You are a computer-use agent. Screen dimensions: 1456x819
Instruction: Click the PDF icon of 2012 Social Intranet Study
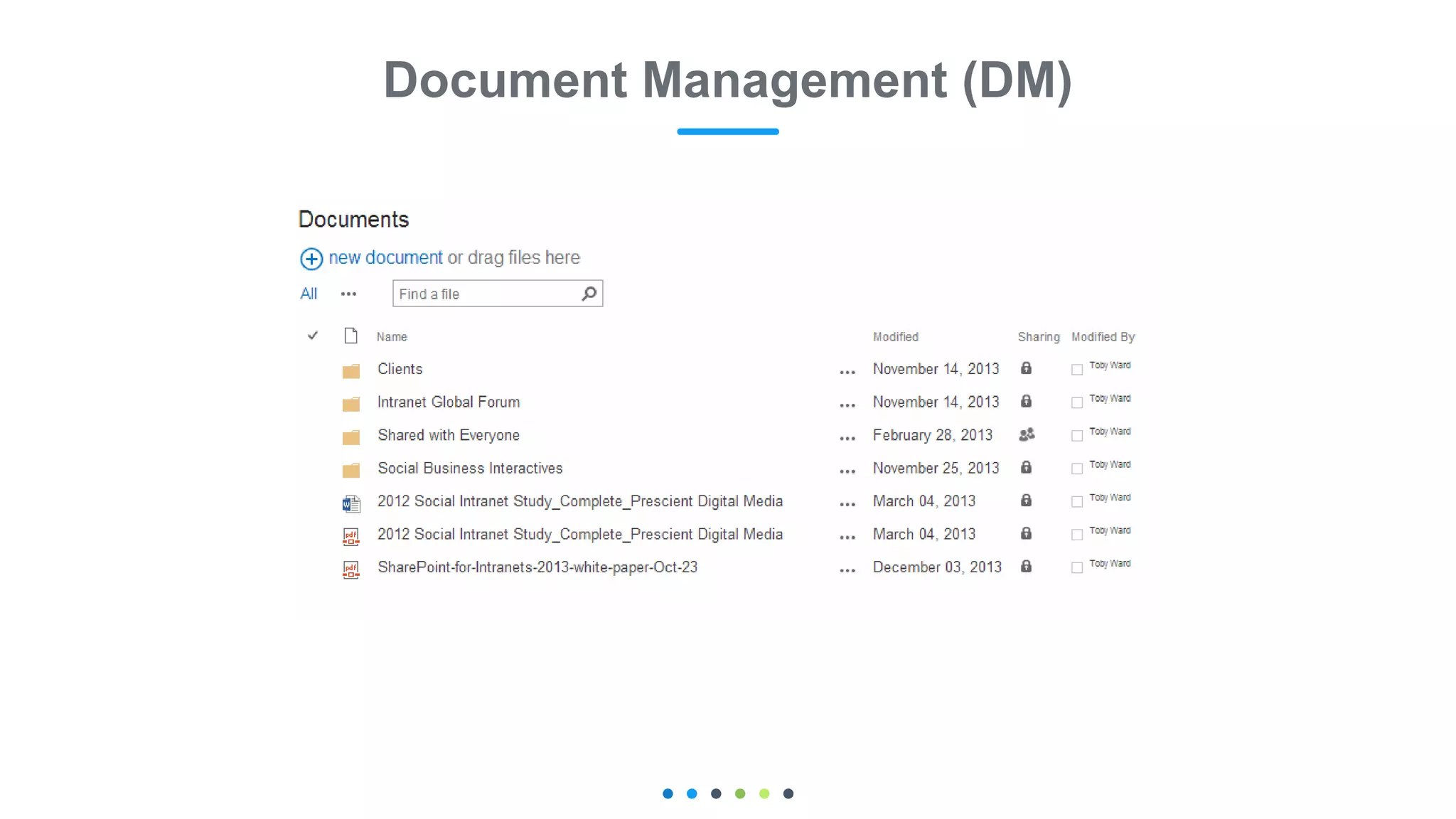[350, 537]
